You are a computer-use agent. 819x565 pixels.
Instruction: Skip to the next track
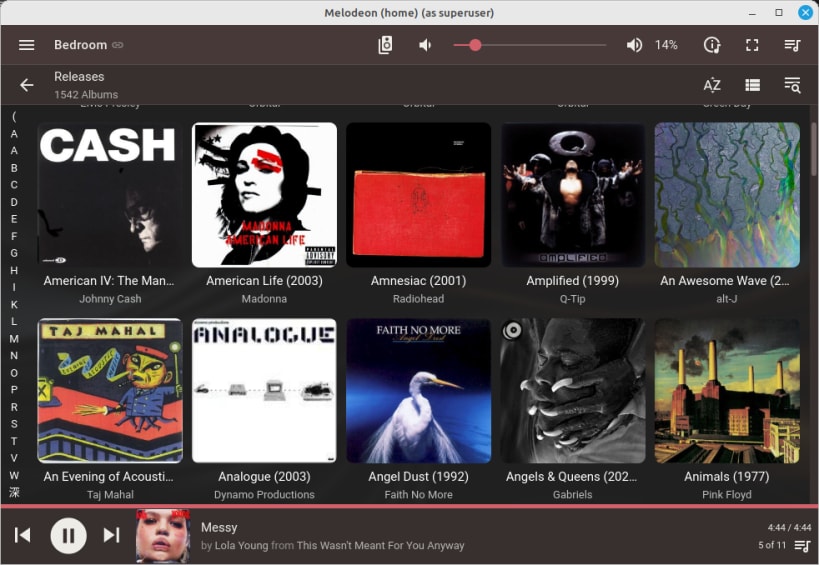(111, 535)
